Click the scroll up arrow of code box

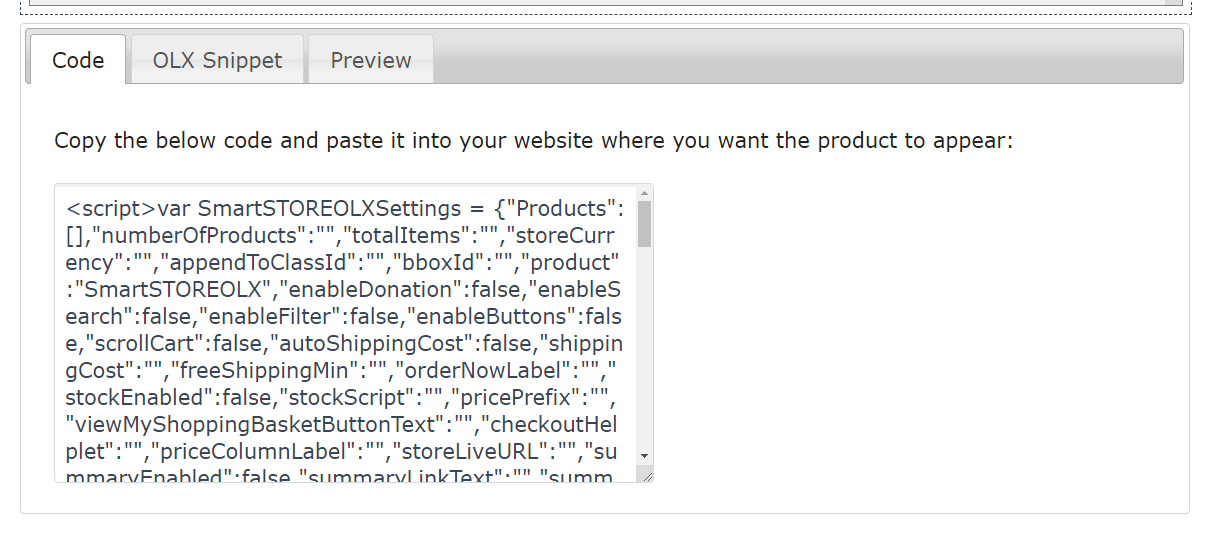[644, 192]
